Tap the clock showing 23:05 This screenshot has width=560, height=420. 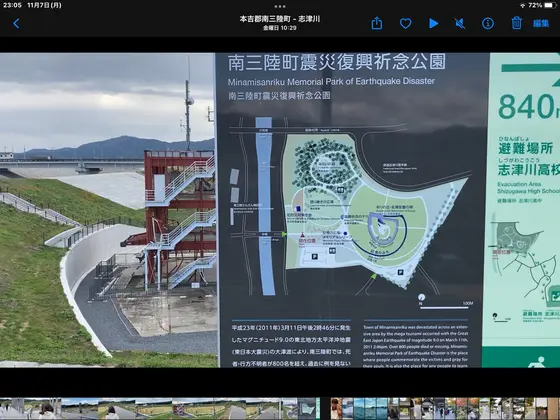(x=12, y=5)
